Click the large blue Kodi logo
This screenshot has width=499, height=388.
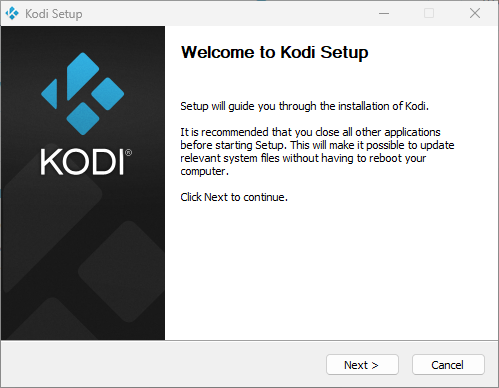click(83, 94)
